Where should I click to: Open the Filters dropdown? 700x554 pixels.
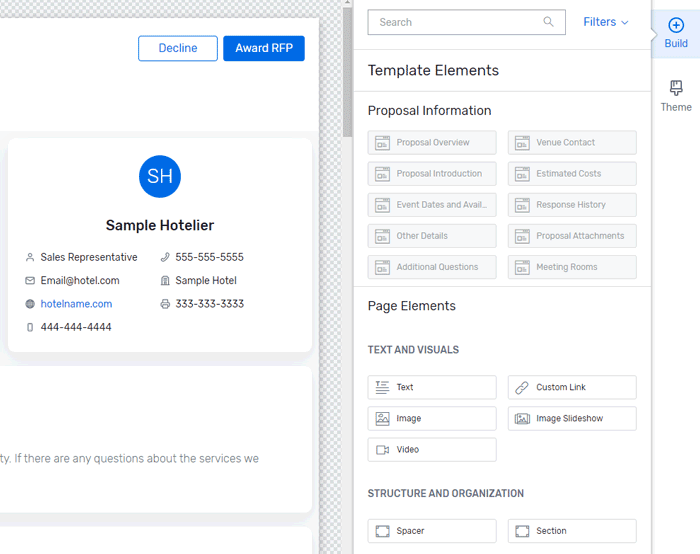pyautogui.click(x=605, y=22)
